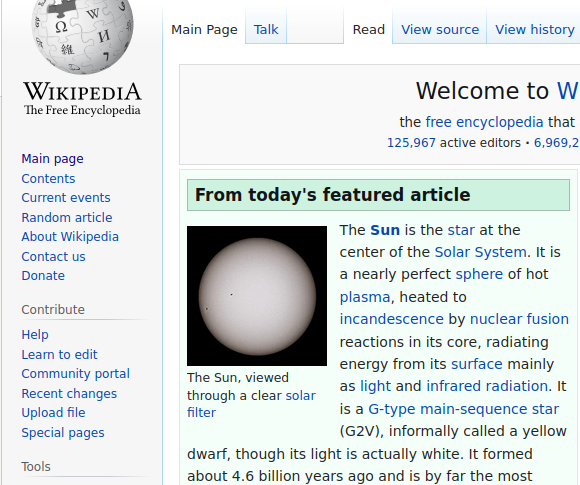Follow the surface link

tap(477, 364)
